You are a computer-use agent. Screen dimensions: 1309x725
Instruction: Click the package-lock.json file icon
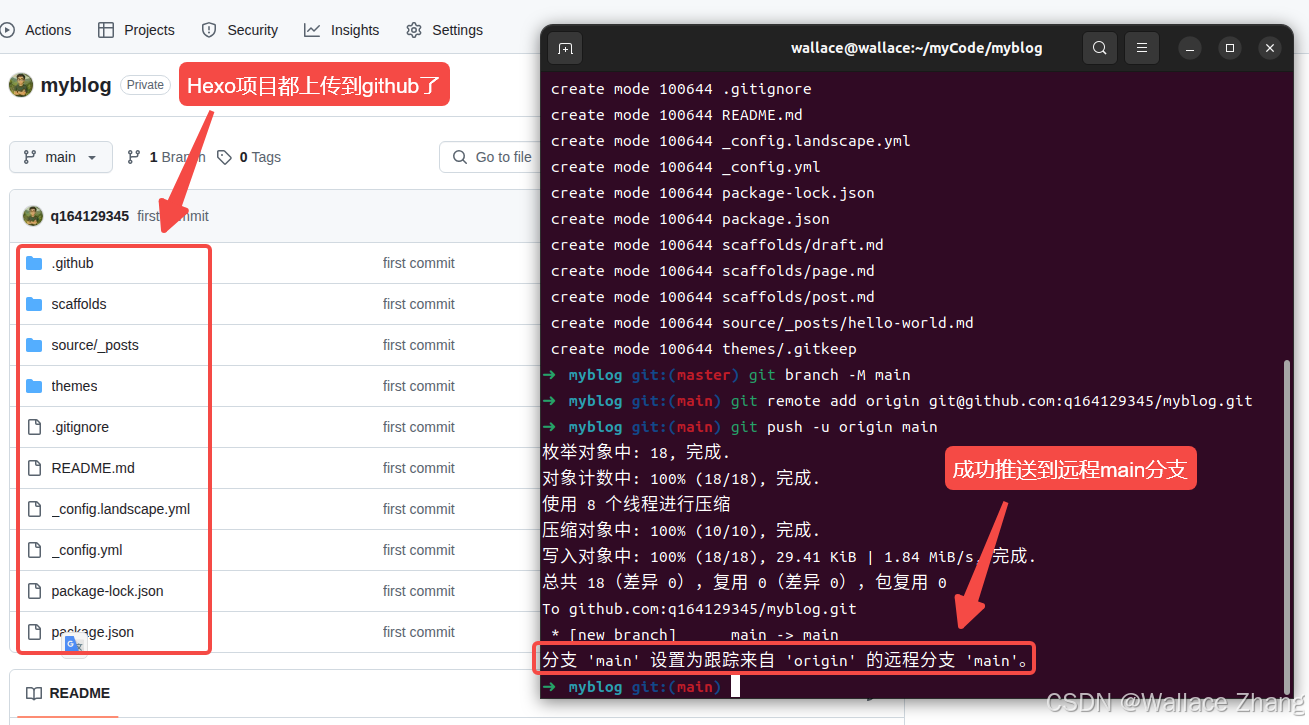point(34,591)
